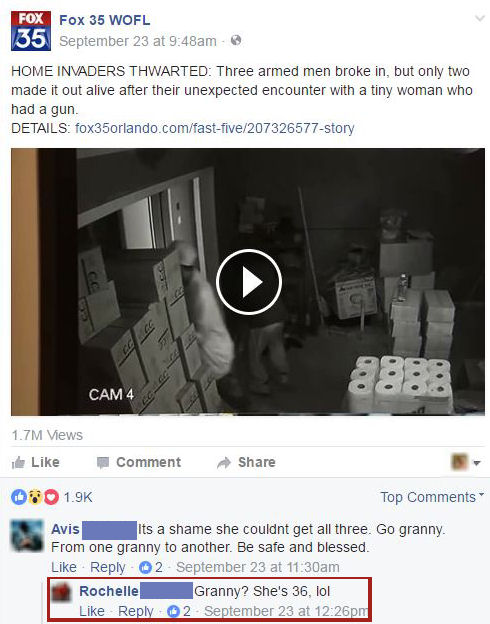
Task: Click the blue like reaction icon
Action: click(18, 497)
